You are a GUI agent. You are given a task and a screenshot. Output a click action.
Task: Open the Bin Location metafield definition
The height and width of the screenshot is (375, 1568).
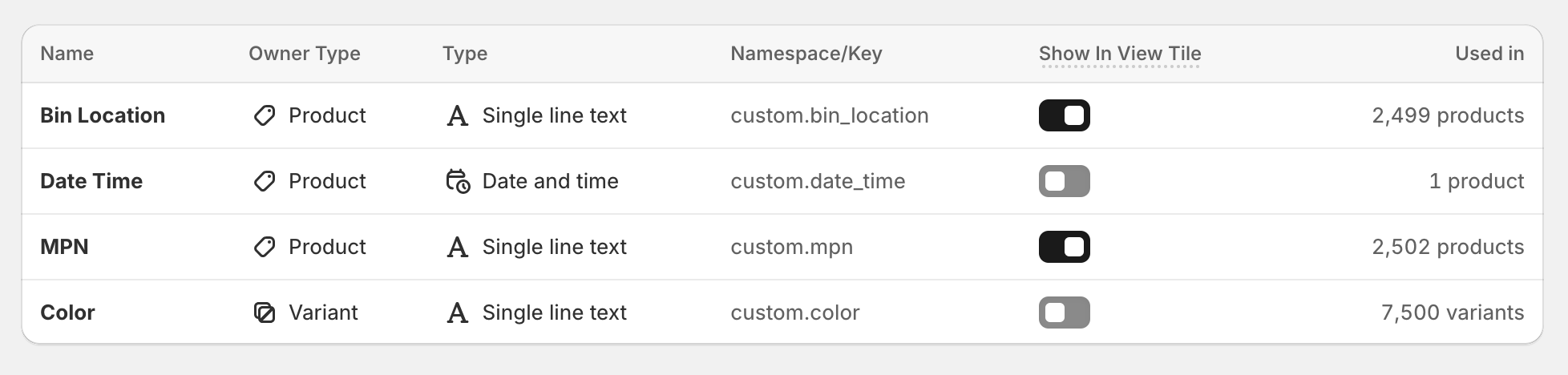103,115
